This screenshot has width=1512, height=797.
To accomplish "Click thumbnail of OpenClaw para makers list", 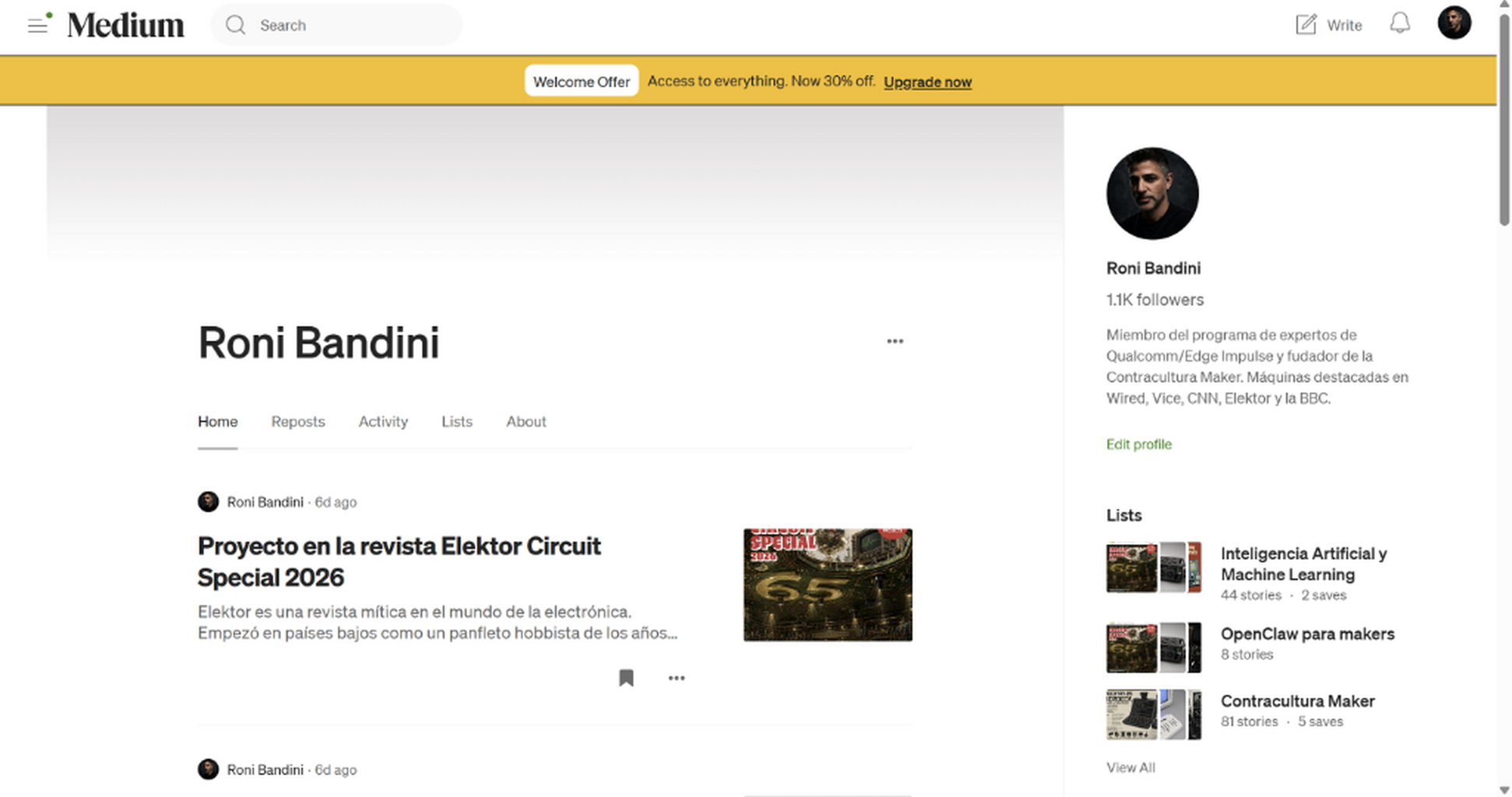I will tap(1154, 648).
